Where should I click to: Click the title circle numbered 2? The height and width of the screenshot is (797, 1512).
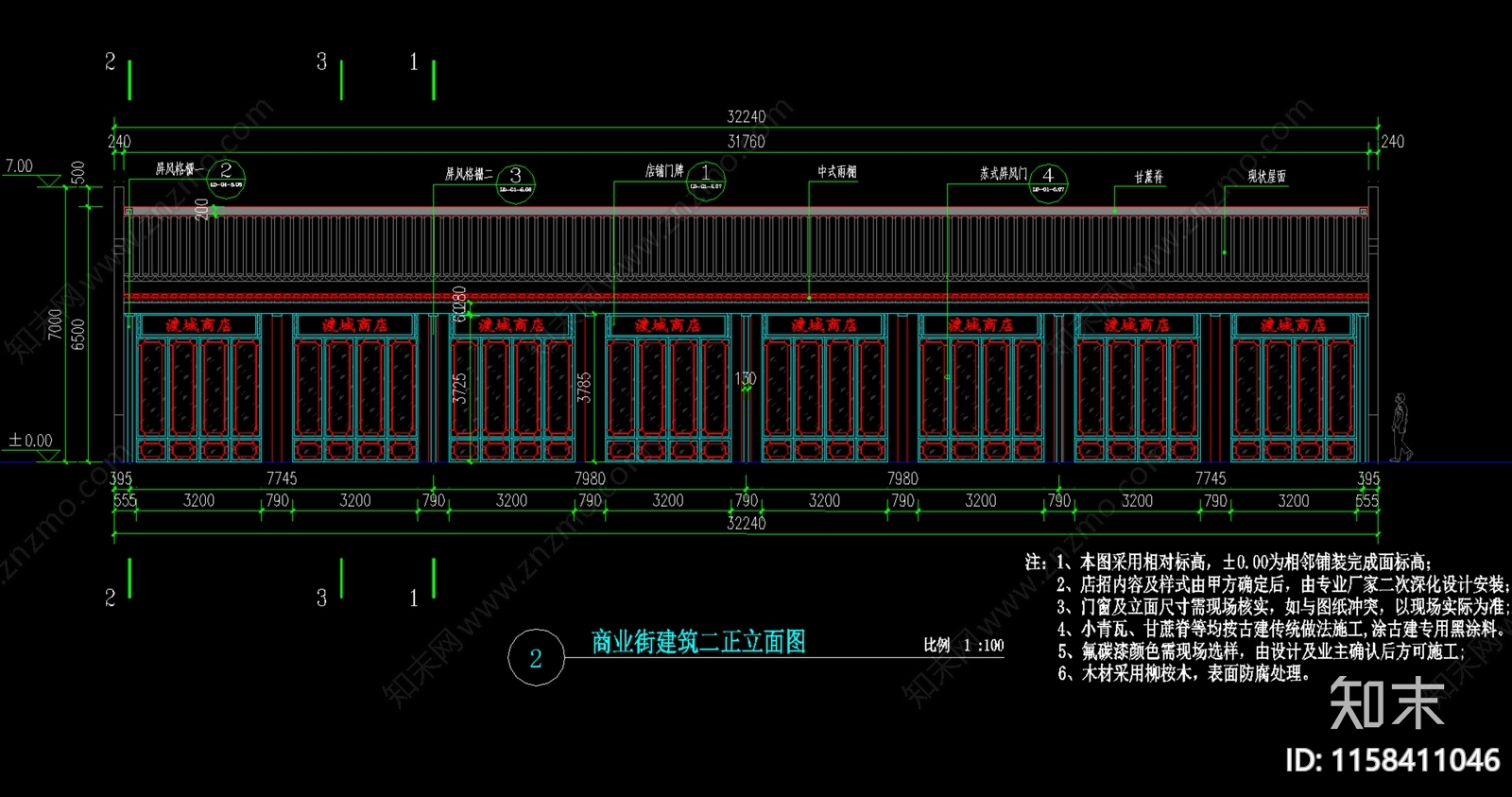(536, 658)
